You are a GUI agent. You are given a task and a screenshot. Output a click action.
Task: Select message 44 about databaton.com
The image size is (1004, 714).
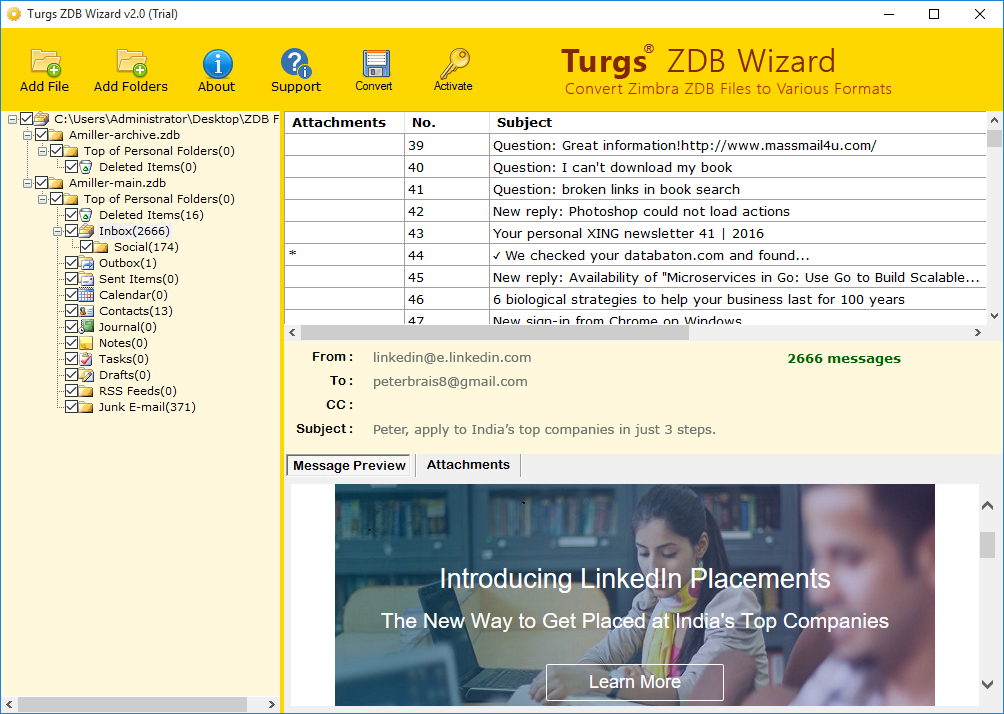pos(635,255)
